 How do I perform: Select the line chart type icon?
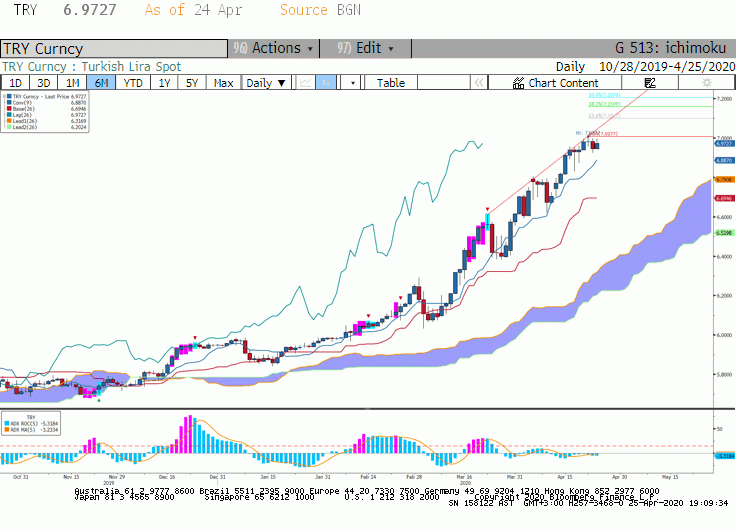click(x=306, y=83)
